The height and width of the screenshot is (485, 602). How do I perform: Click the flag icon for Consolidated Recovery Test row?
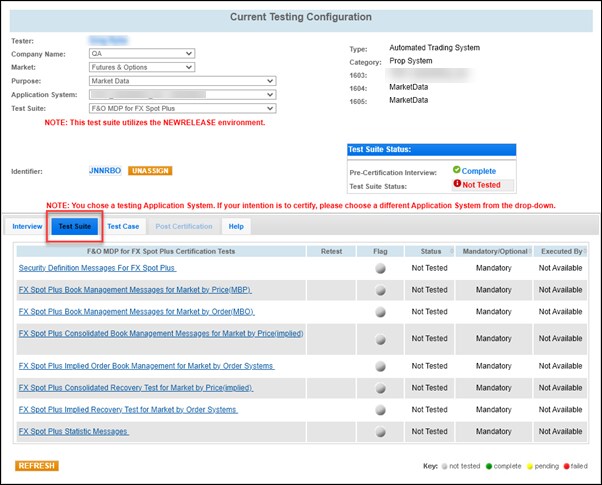379,388
